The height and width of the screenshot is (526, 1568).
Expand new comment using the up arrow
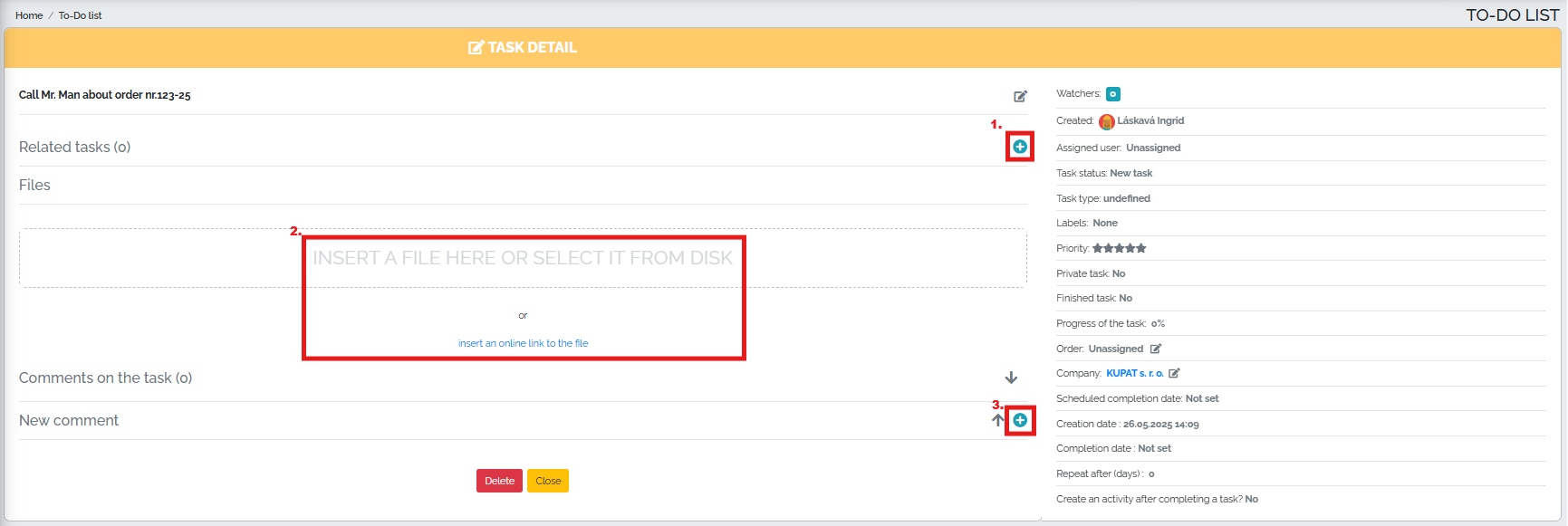[x=997, y=420]
